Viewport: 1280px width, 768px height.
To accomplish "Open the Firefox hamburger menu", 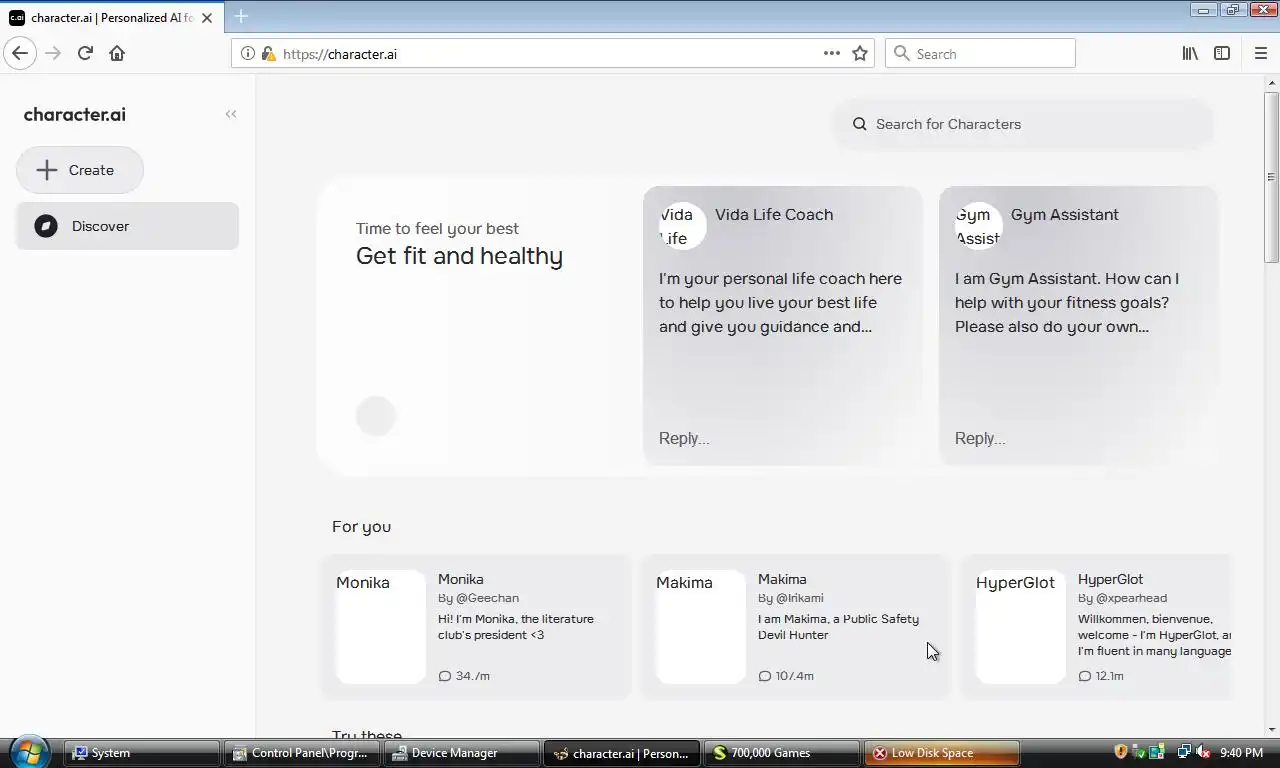I will pyautogui.click(x=1260, y=53).
